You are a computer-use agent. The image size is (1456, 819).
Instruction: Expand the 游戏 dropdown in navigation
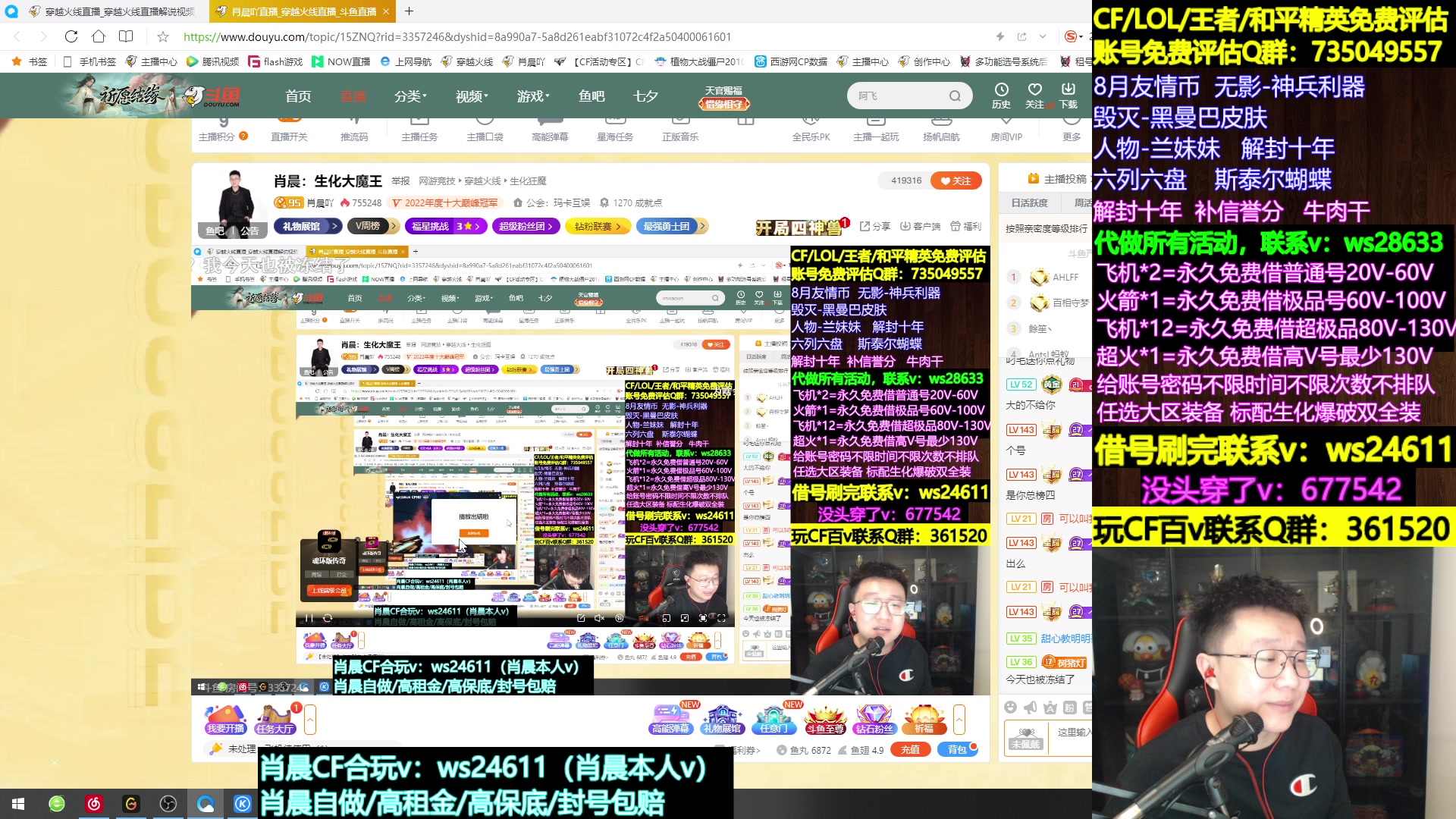(x=533, y=96)
